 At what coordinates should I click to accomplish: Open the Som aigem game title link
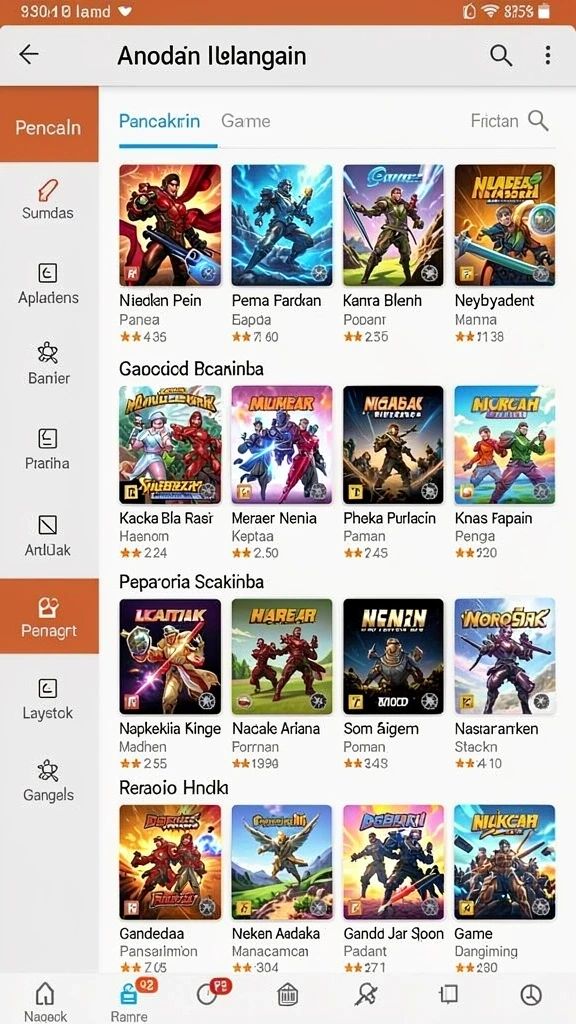(x=381, y=729)
